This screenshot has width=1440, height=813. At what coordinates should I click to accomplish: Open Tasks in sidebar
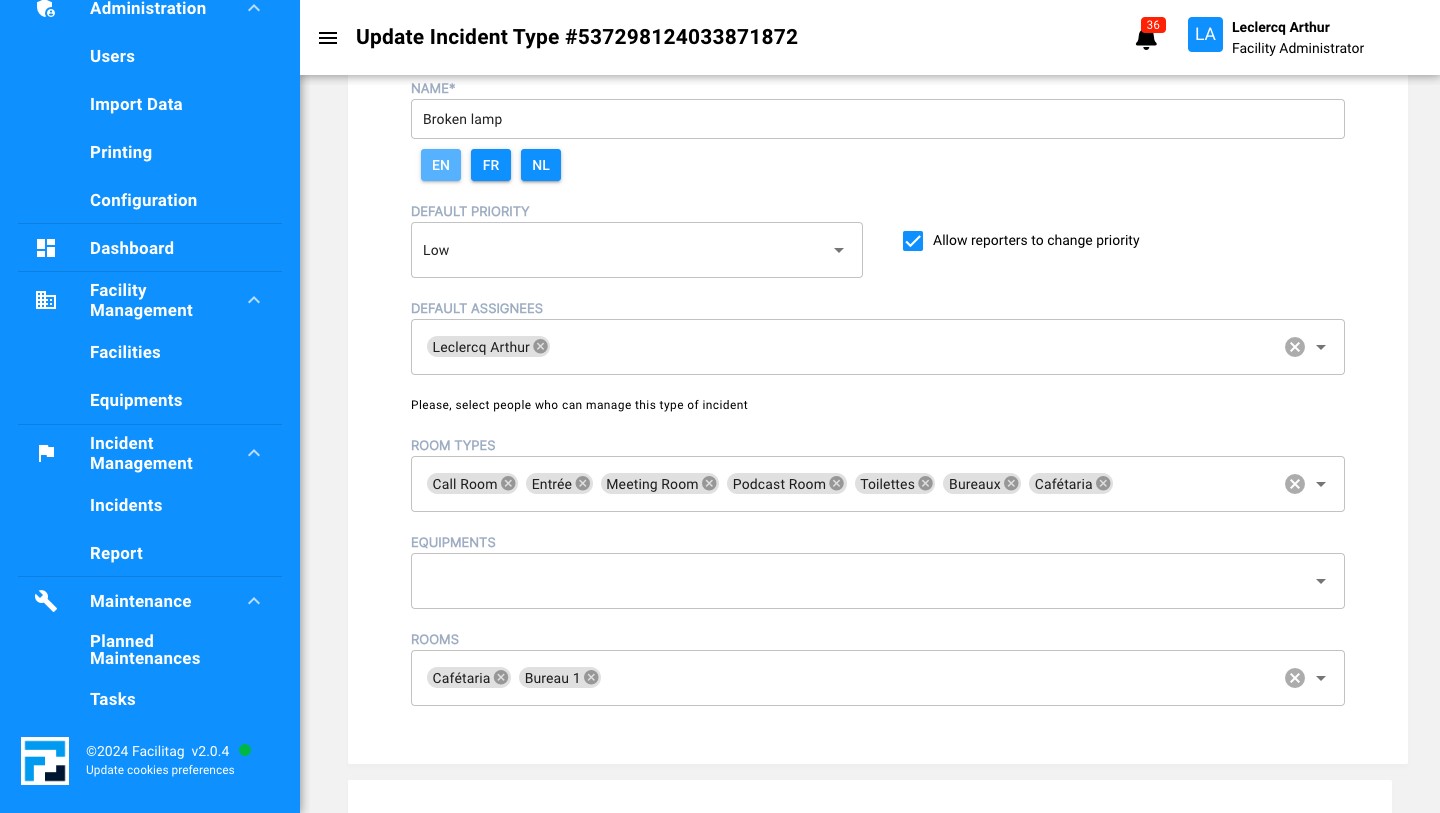(112, 699)
